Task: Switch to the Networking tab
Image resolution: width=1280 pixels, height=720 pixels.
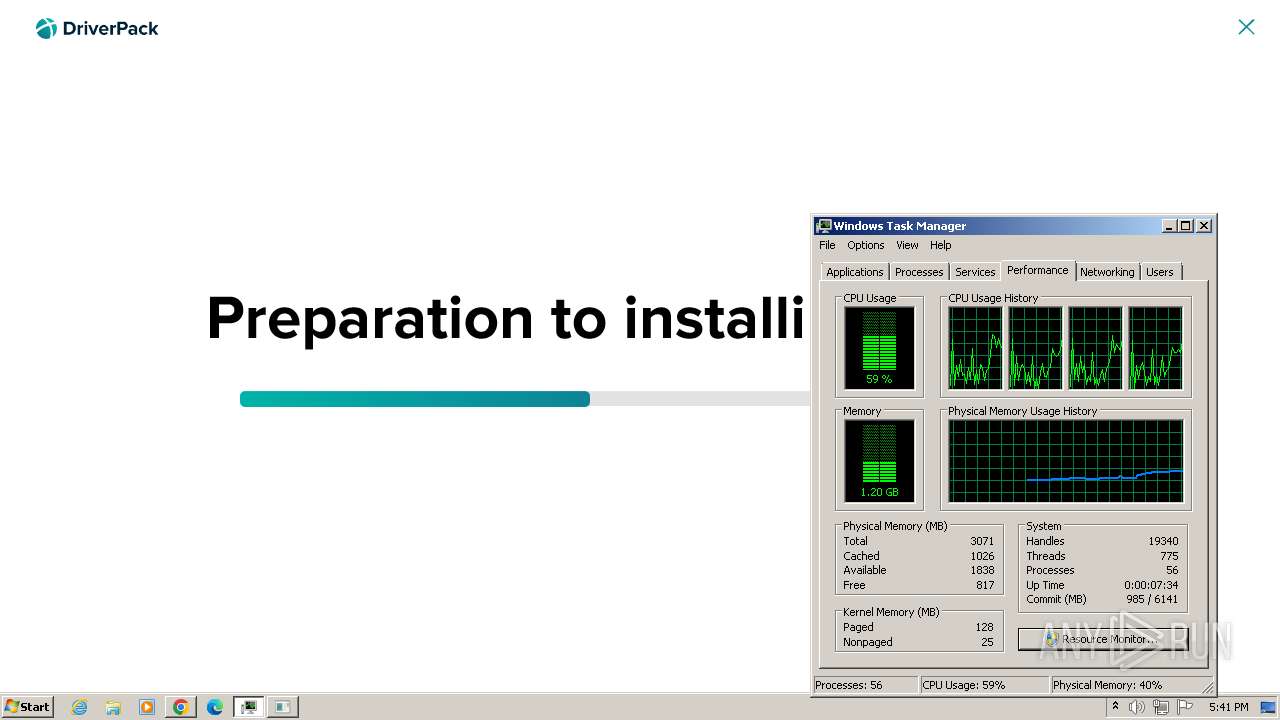Action: (1107, 272)
